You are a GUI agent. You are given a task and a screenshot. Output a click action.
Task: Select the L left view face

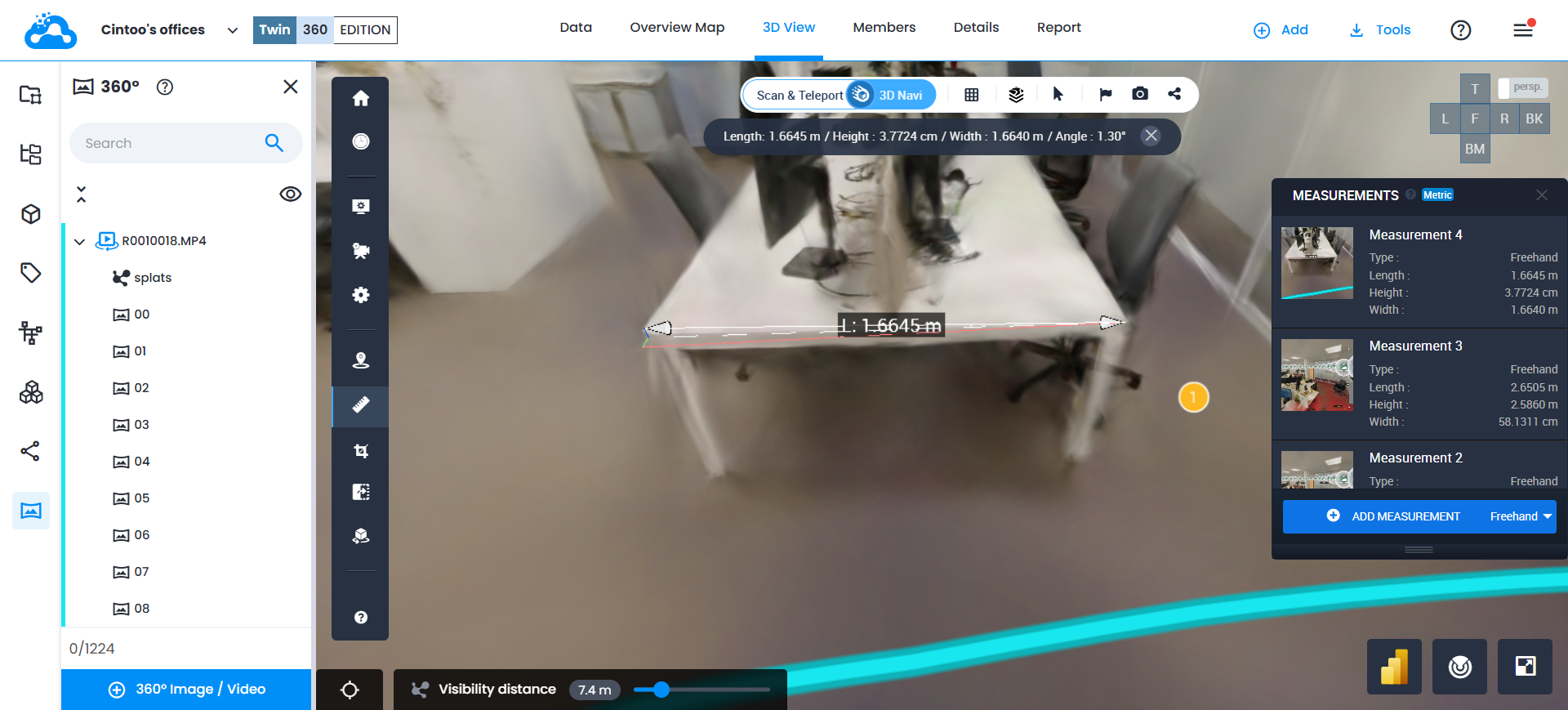coord(1445,119)
